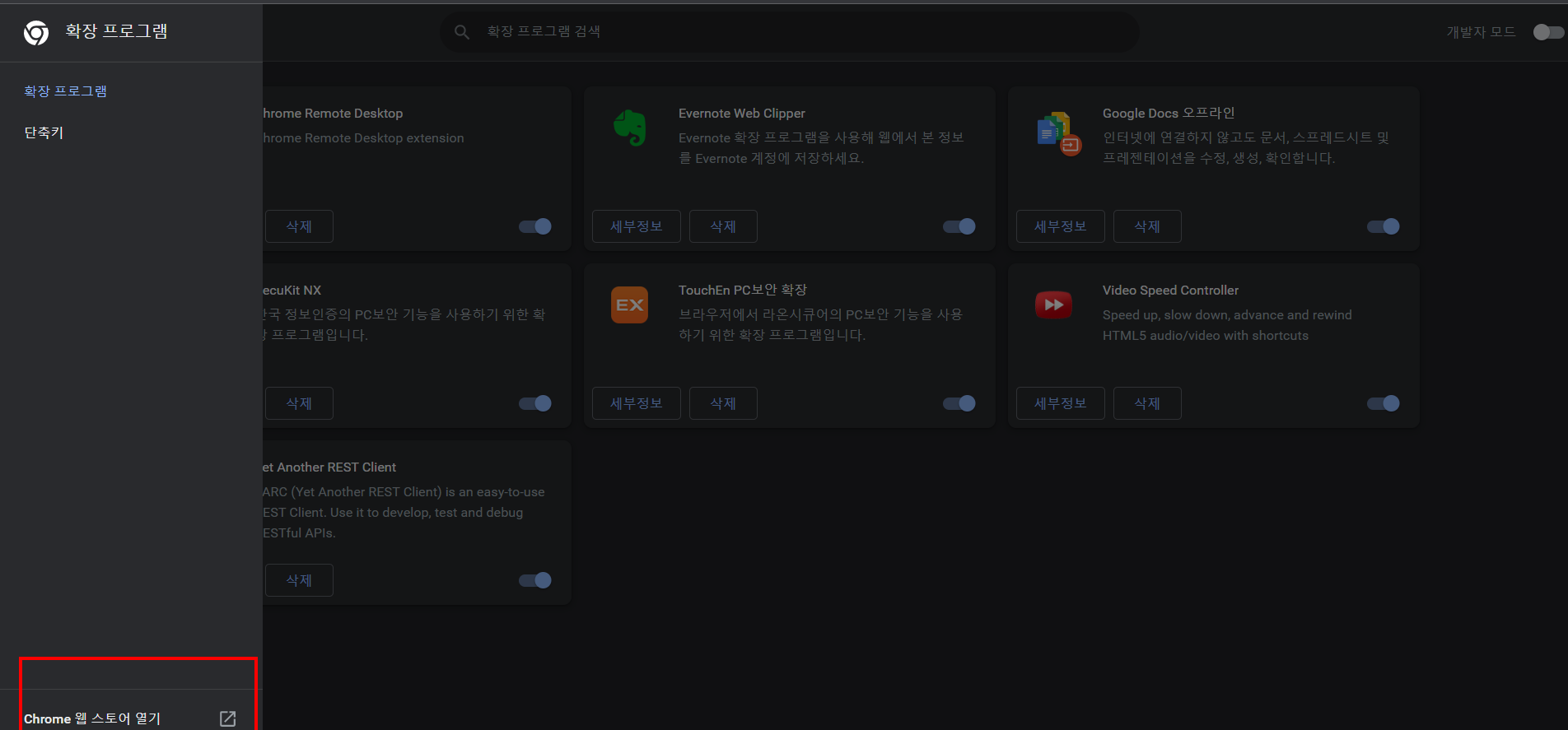The height and width of the screenshot is (730, 1568).
Task: Click the Video Speed Controller icon
Action: click(1053, 305)
